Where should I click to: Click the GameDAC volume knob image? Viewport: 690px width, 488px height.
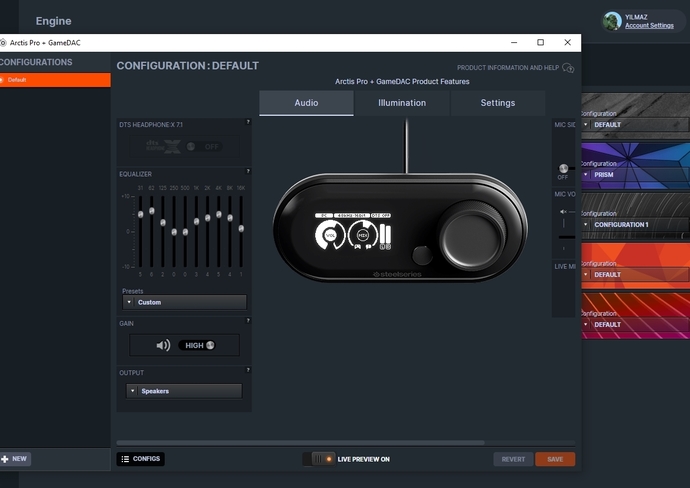point(472,235)
